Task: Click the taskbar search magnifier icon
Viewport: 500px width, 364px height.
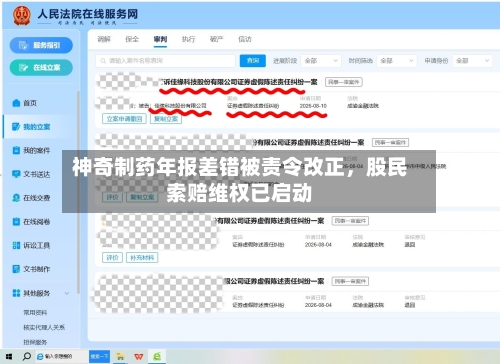Action: (x=27, y=356)
